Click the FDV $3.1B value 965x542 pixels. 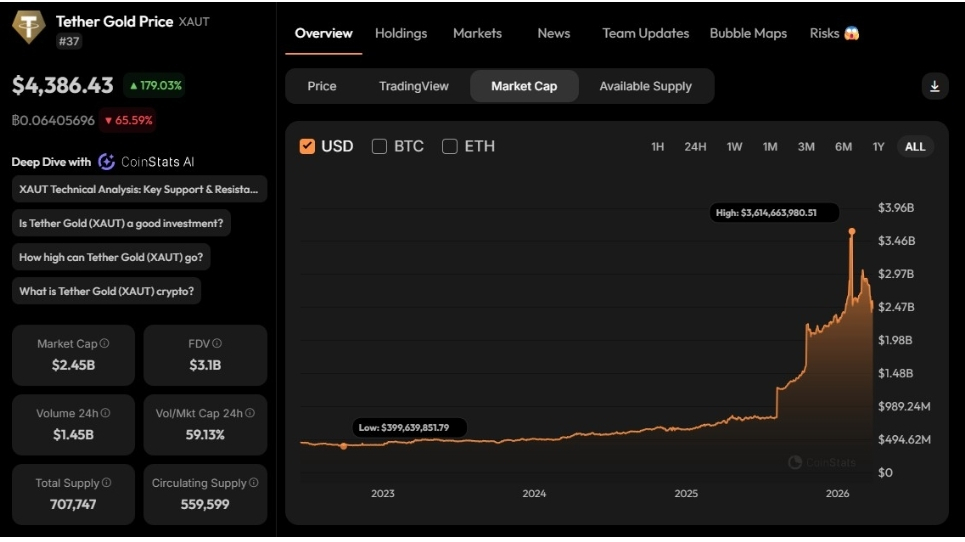tap(205, 365)
